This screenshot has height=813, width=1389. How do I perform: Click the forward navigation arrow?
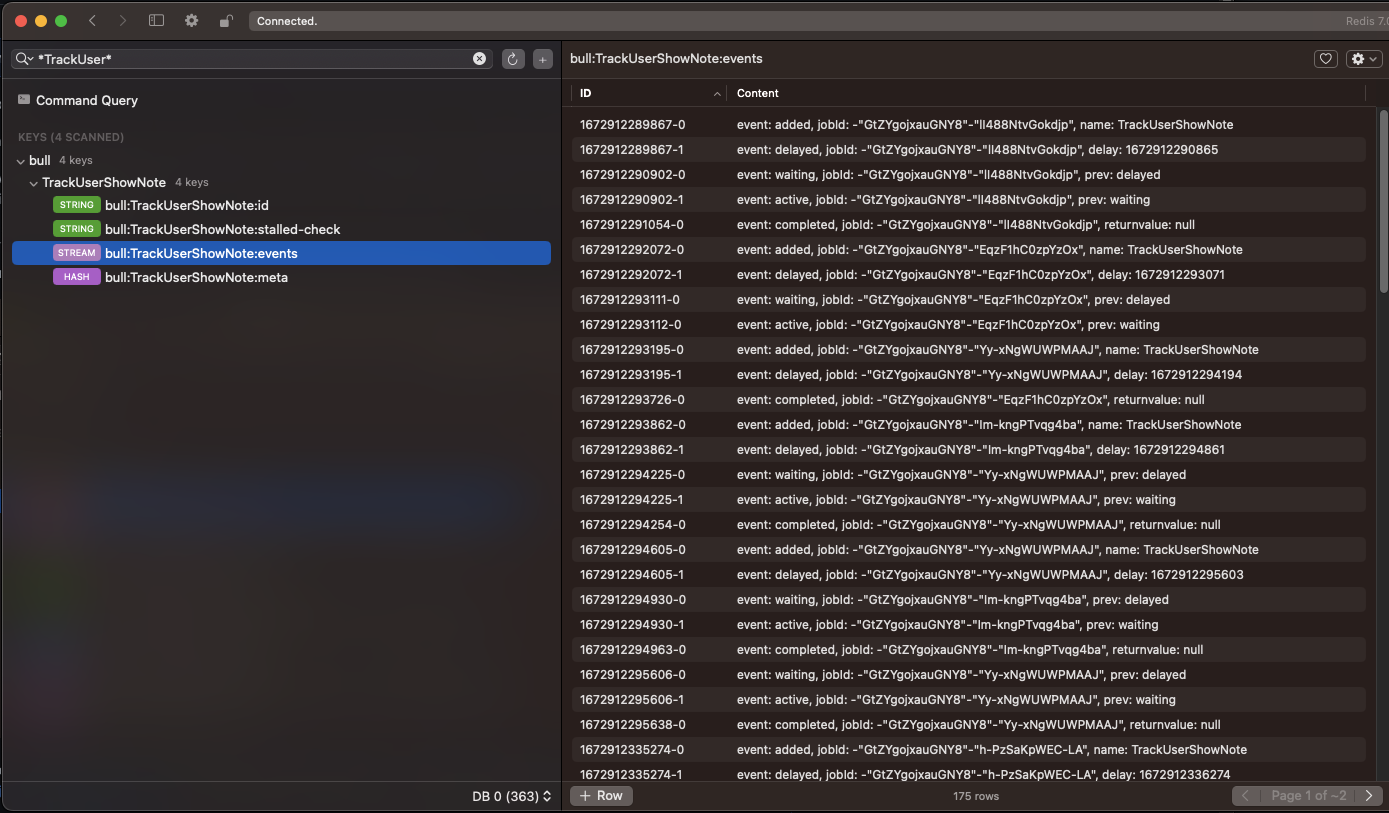tap(122, 20)
